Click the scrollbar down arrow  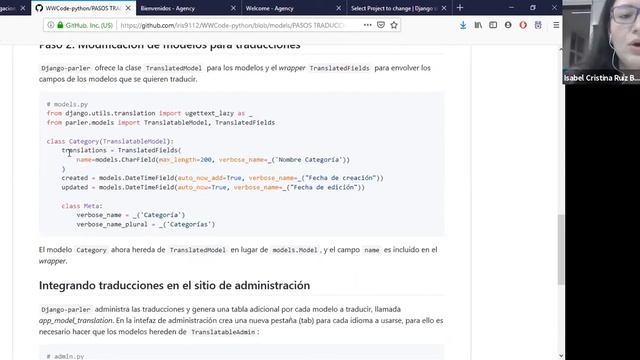pyautogui.click(x=561, y=356)
